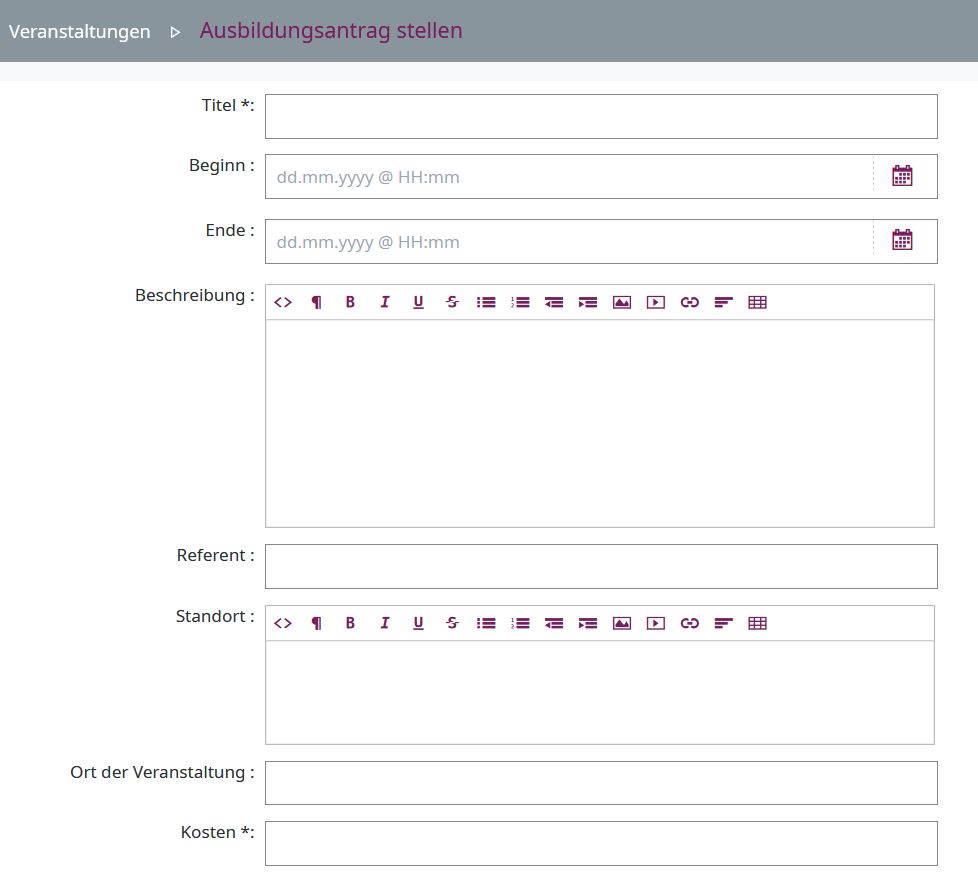978x877 pixels.
Task: Click underline icon in Beschreibung toolbar
Action: [418, 302]
